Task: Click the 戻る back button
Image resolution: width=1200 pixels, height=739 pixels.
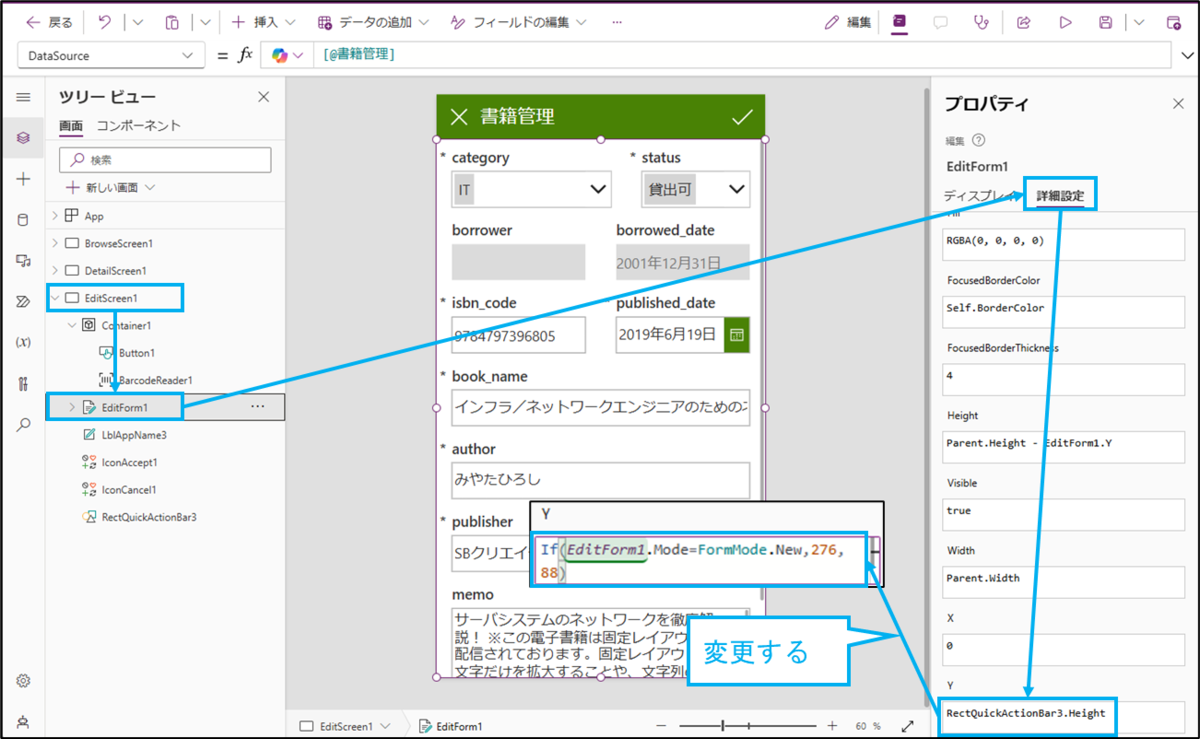Action: tap(49, 22)
